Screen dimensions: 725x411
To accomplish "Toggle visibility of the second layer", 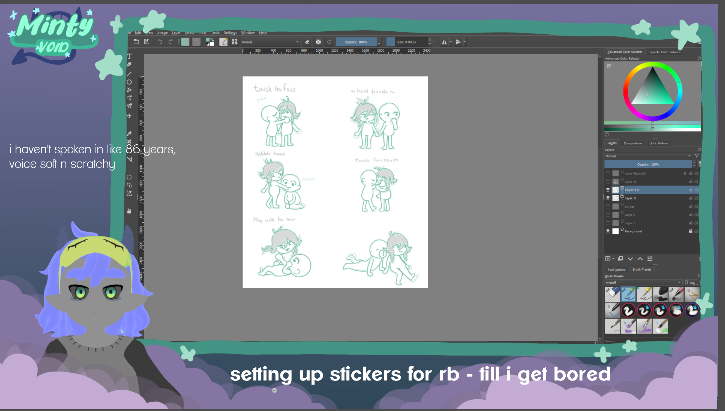I will click(x=608, y=182).
